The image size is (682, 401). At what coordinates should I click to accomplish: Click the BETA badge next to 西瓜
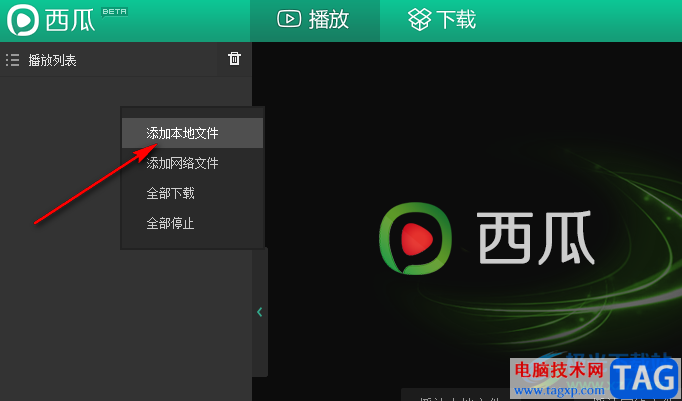tap(114, 12)
